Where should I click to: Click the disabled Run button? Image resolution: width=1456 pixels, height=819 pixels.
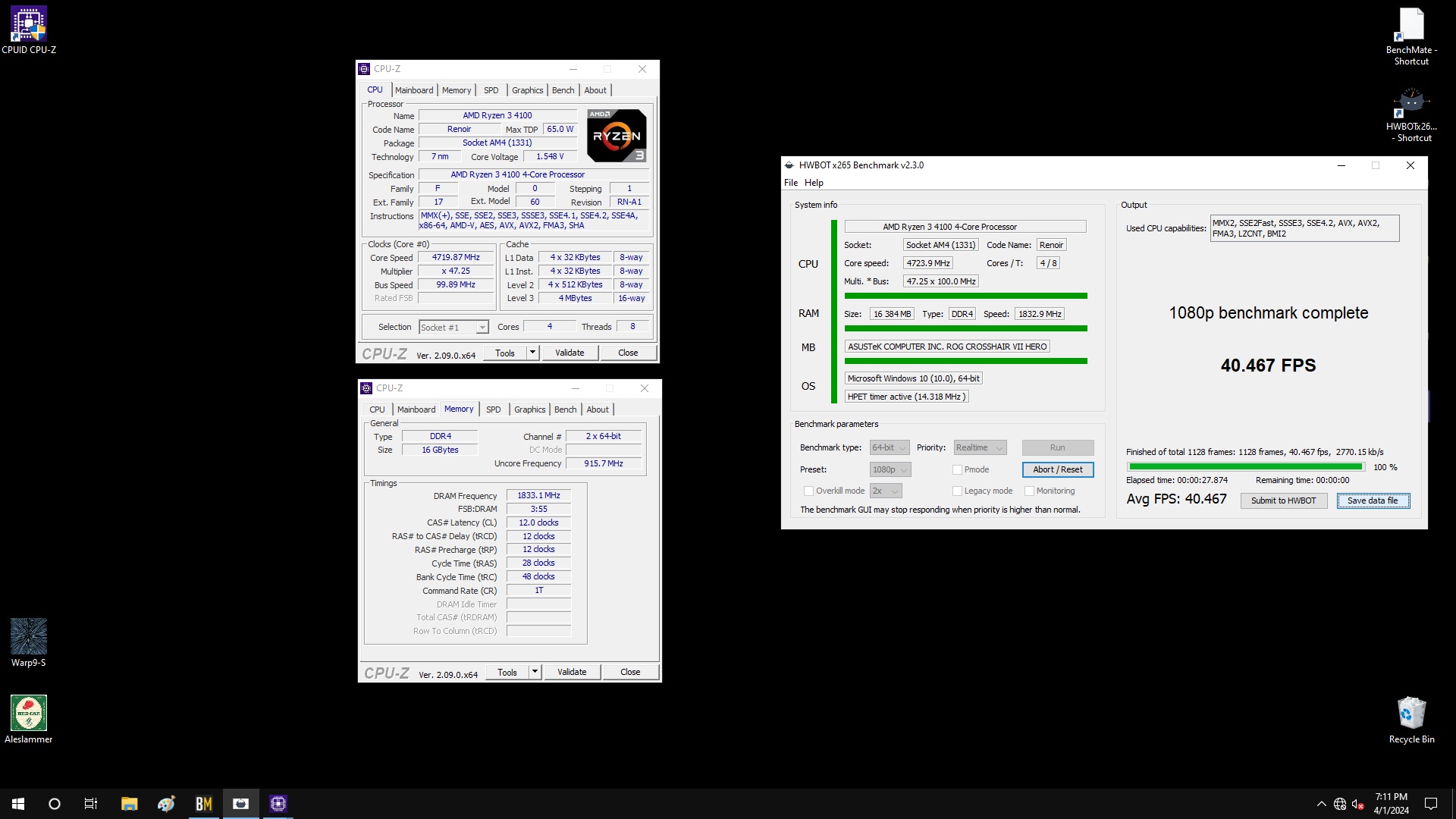click(1057, 448)
